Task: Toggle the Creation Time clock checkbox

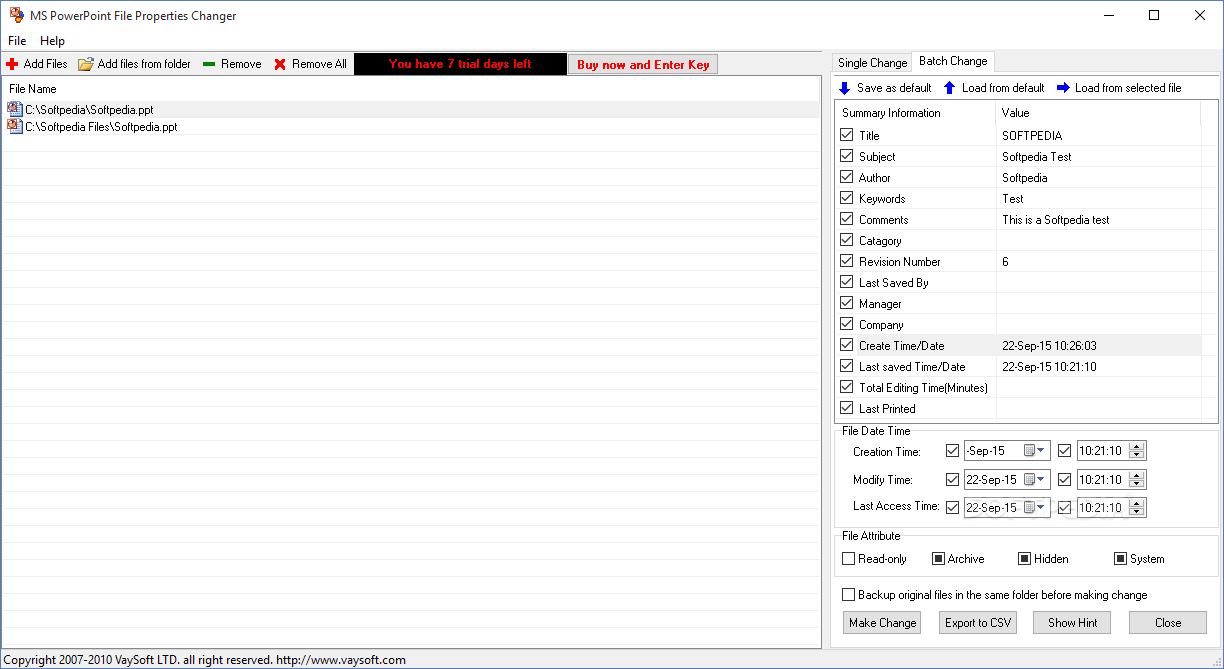Action: click(x=1064, y=451)
